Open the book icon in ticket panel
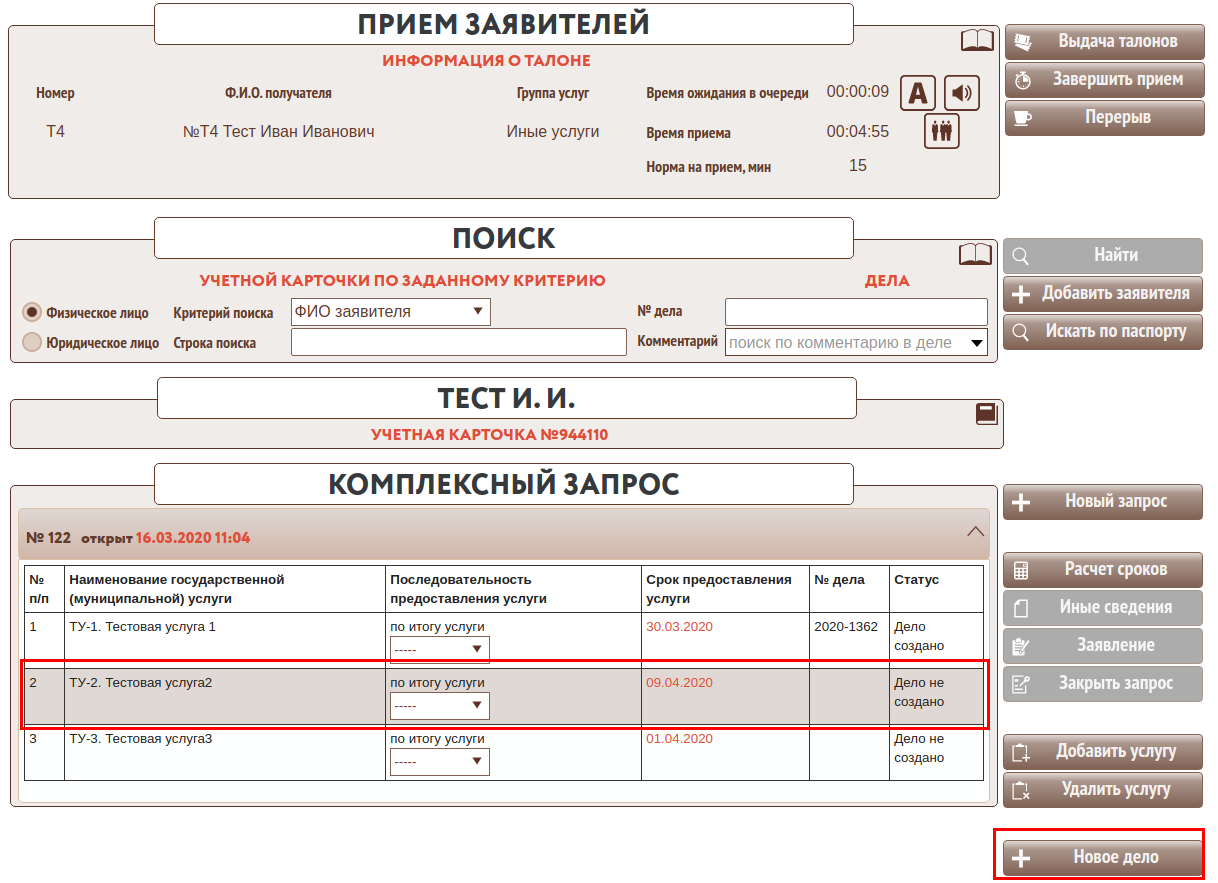Image resolution: width=1218 pixels, height=883 pixels. pos(977,41)
